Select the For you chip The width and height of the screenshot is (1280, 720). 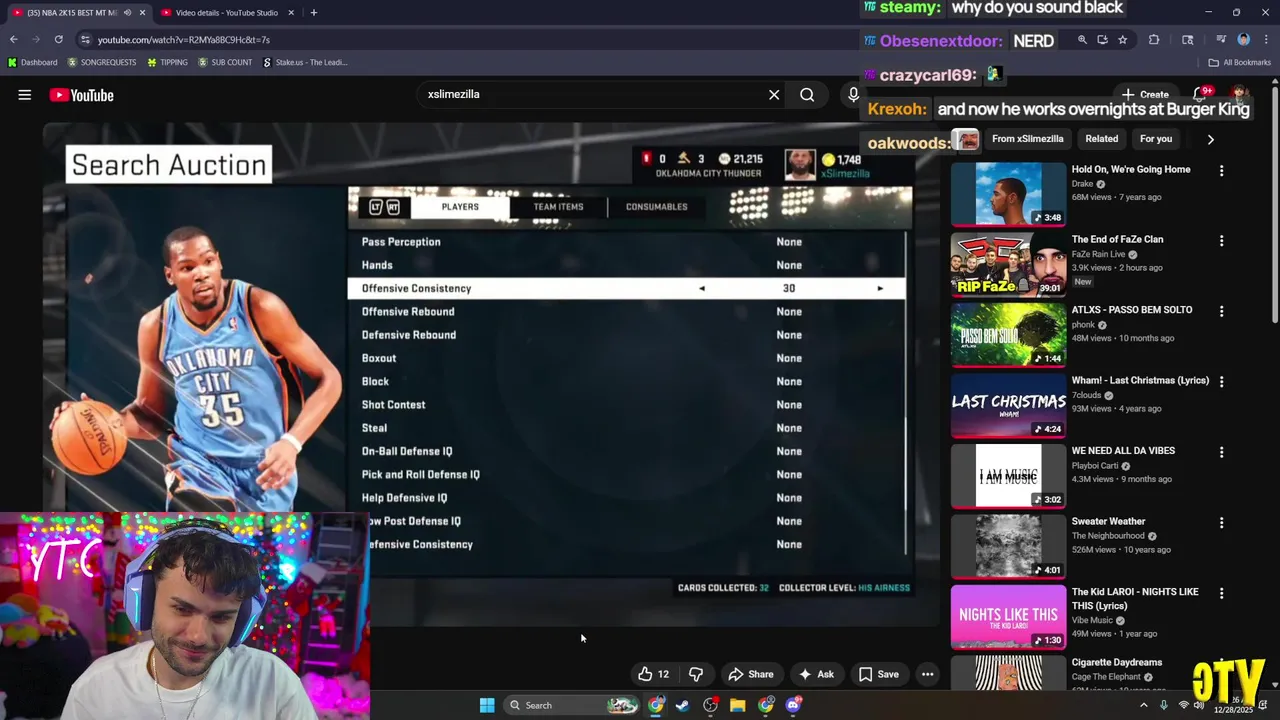pos(1156,139)
